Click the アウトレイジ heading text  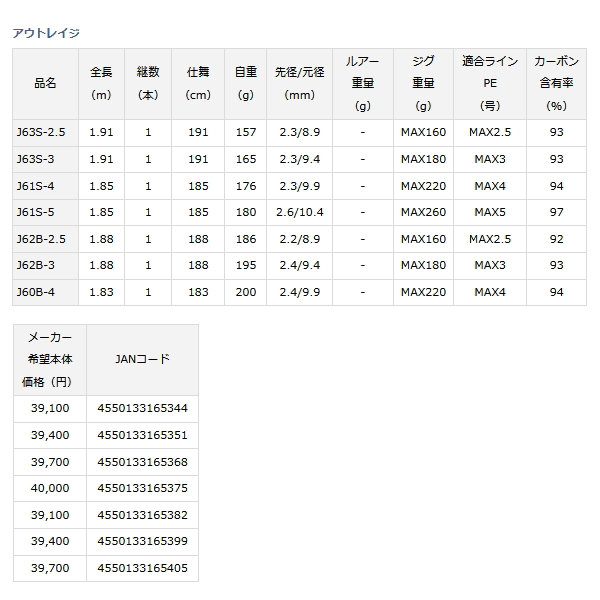(46, 33)
